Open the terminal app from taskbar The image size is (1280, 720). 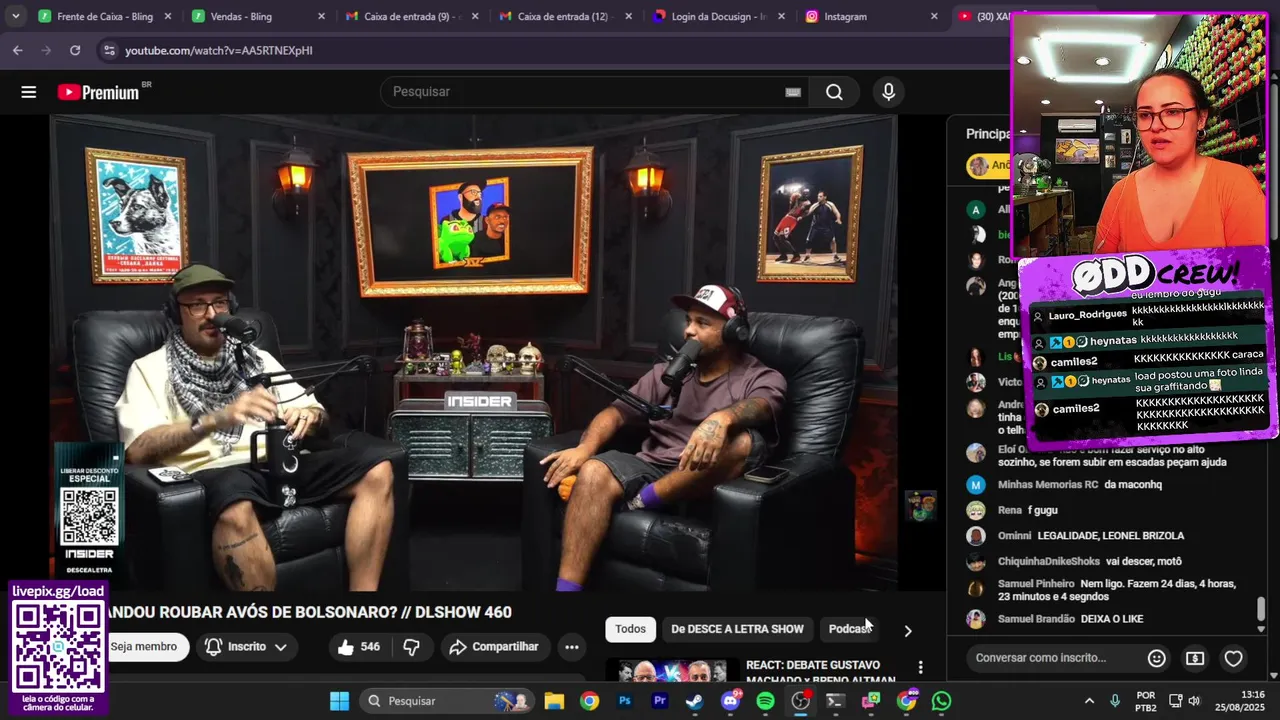835,701
